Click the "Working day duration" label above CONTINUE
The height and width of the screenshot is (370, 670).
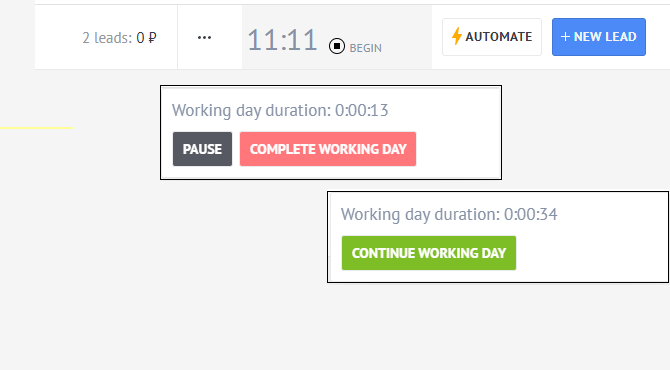click(420, 214)
